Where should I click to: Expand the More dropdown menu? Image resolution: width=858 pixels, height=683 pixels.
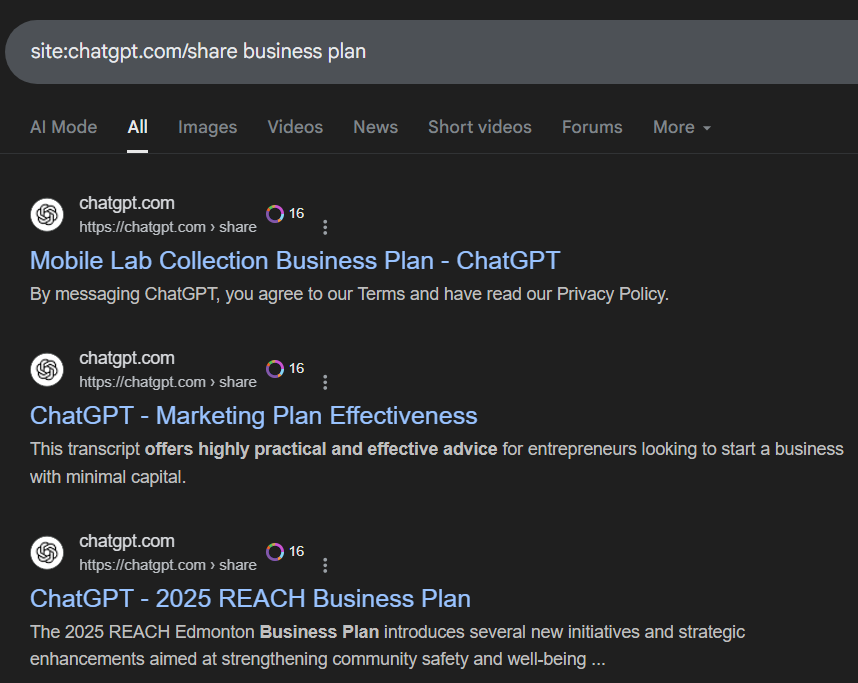[x=682, y=127]
